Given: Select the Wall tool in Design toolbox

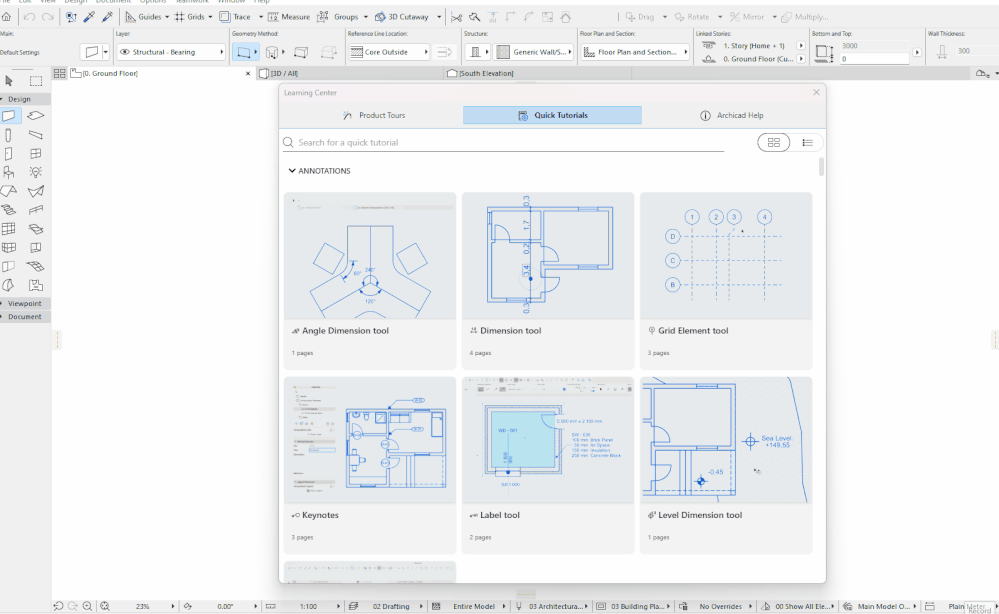Looking at the screenshot, I should coord(9,116).
